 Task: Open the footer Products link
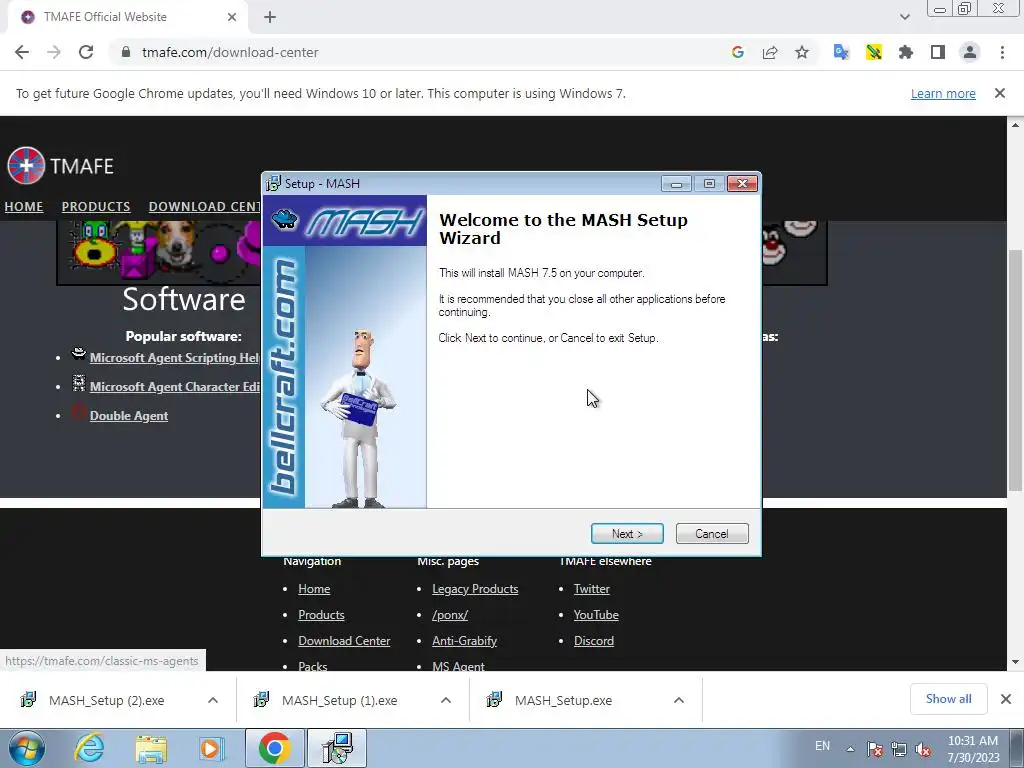(x=321, y=615)
